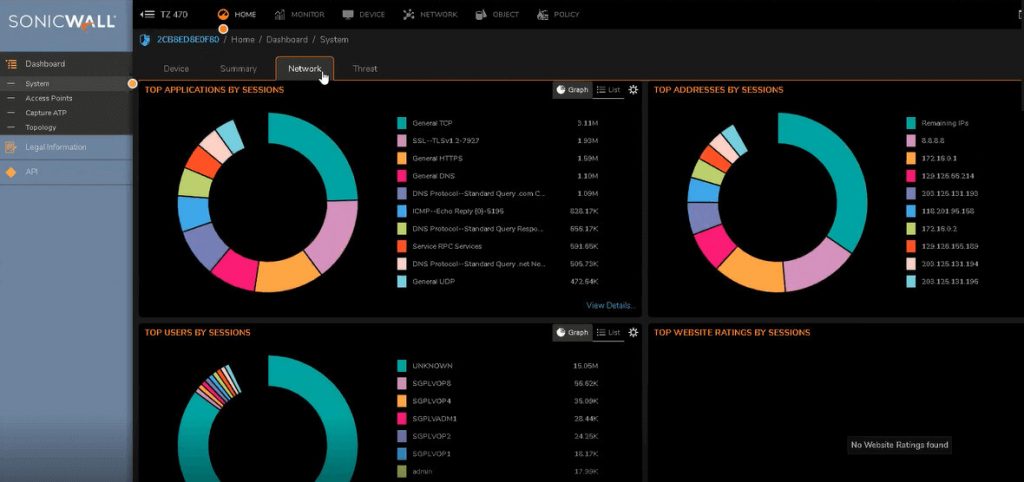Open Top Applications panel settings gear

[x=633, y=90]
